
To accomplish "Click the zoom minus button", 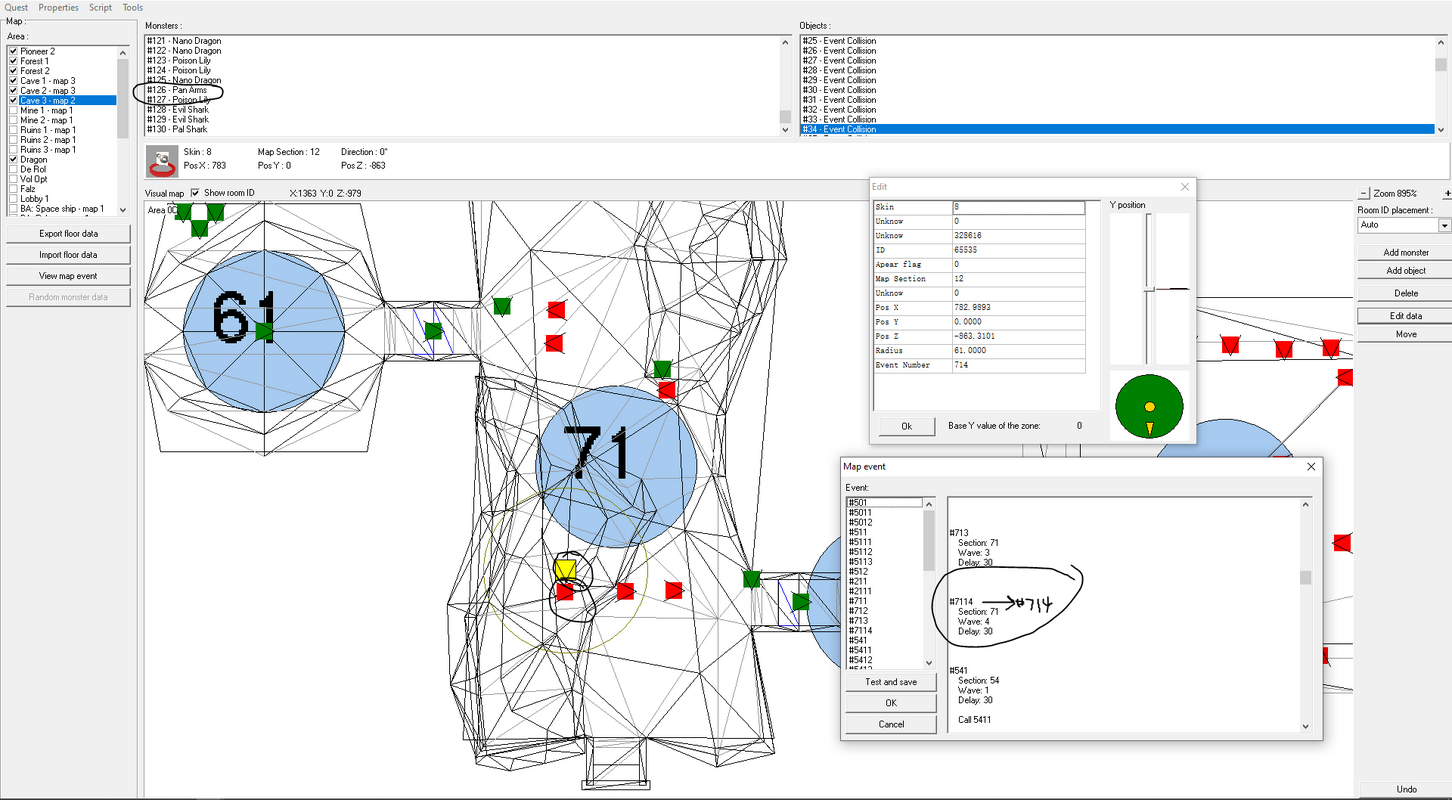I will coord(1363,193).
